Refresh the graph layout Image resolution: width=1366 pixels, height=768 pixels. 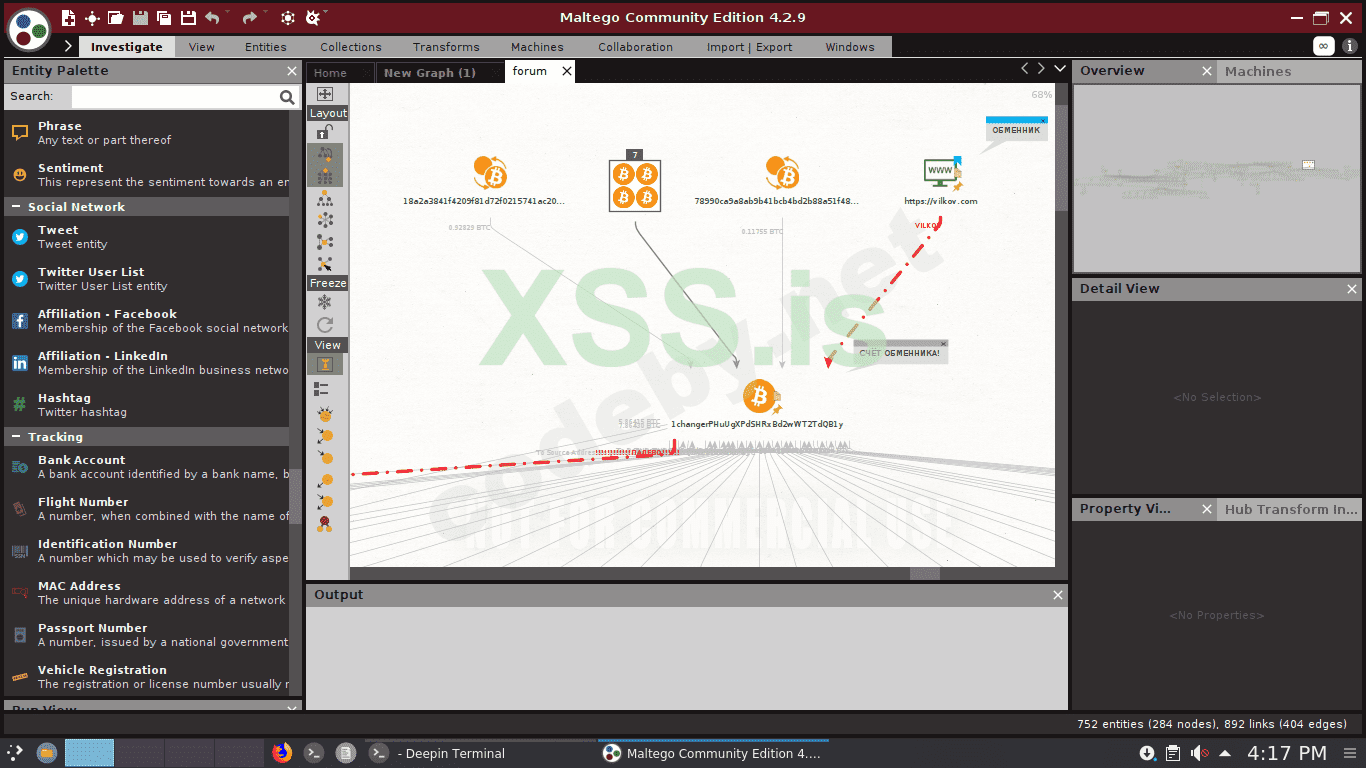325,324
